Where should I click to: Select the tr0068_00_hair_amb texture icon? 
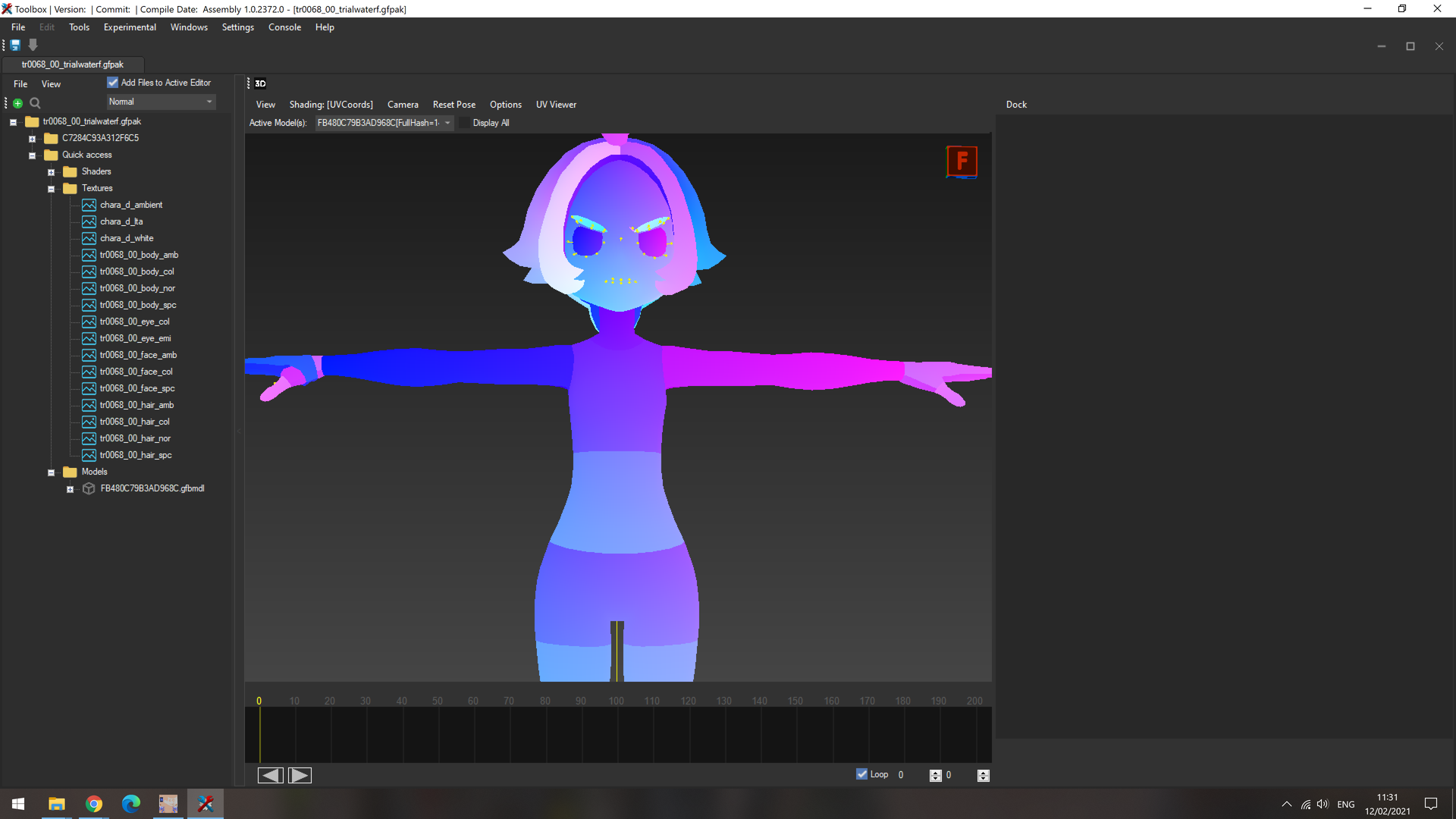(x=89, y=405)
